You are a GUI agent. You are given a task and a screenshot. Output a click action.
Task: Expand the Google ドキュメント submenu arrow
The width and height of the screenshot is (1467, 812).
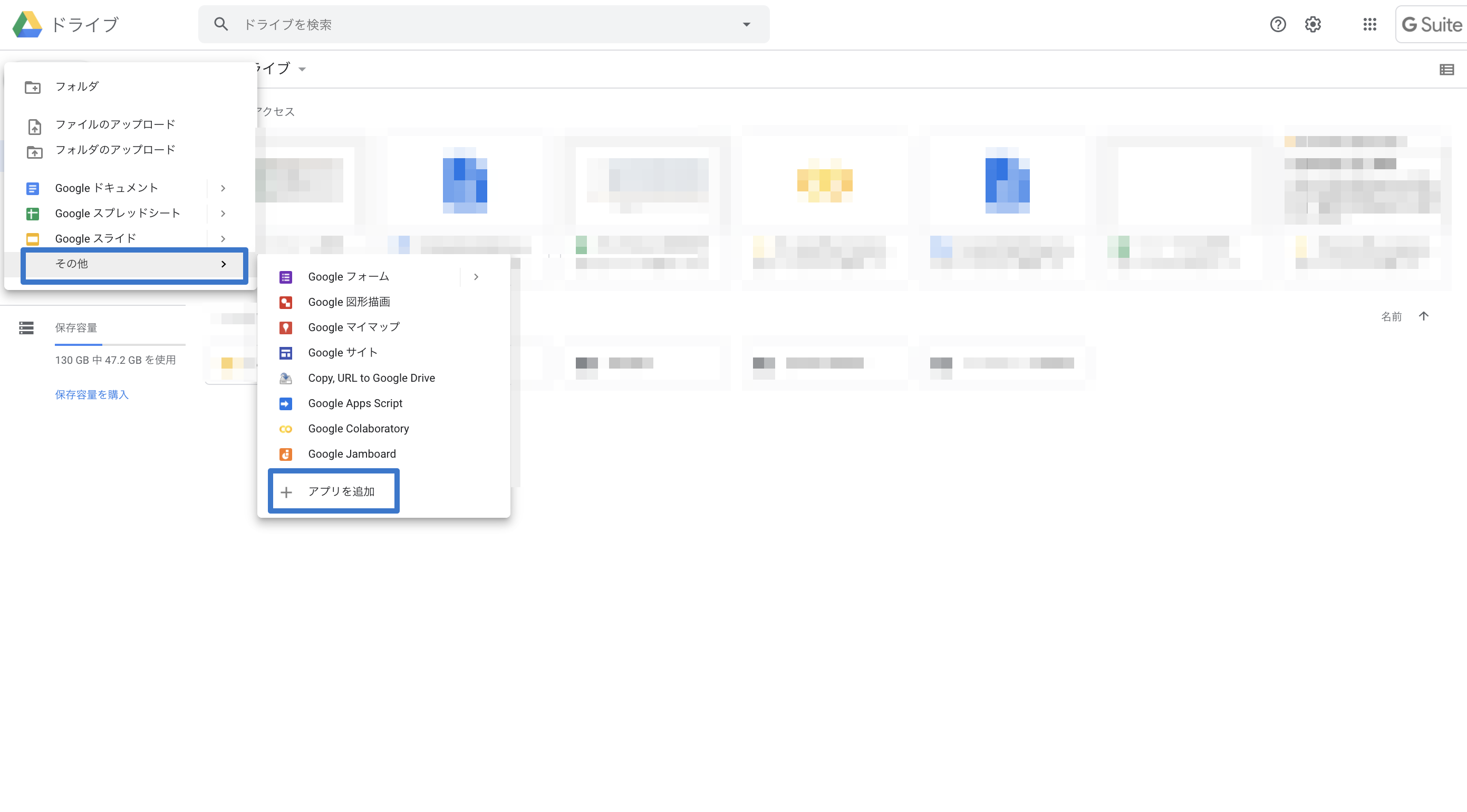pyautogui.click(x=223, y=188)
